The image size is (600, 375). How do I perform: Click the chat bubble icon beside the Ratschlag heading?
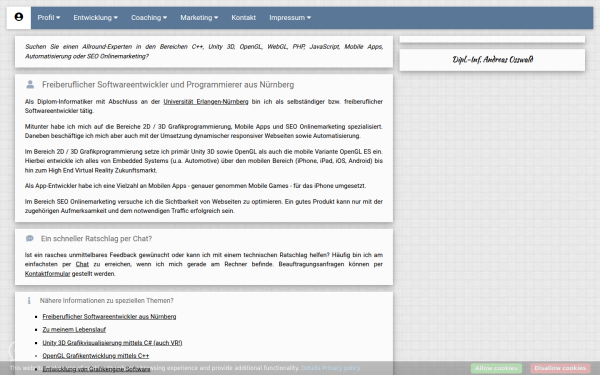click(29, 238)
